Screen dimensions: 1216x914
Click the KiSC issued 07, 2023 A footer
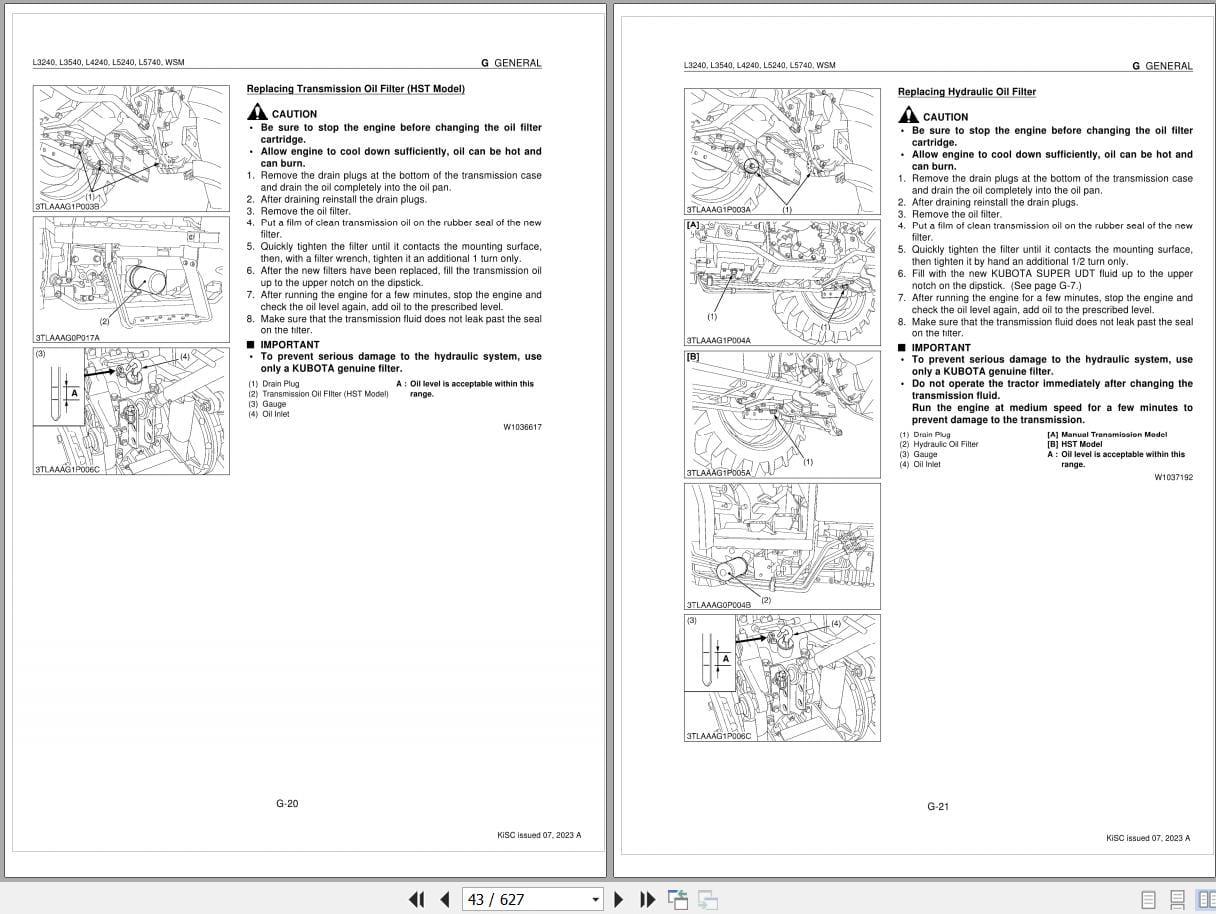pos(541,834)
